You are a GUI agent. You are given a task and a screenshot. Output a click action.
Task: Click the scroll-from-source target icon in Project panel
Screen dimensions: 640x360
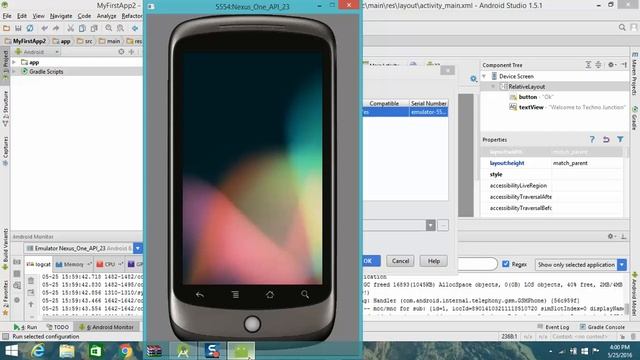click(121, 52)
